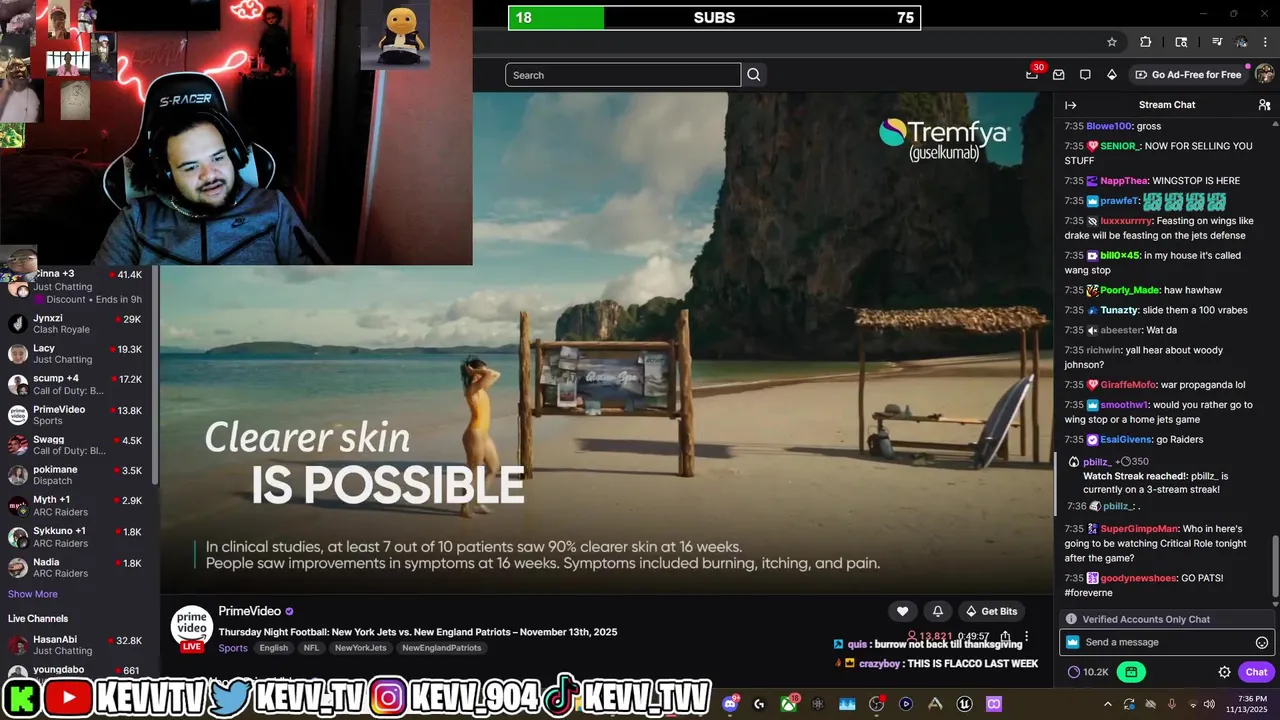Open PrimeVideo Sports in sidebar
Image resolution: width=1280 pixels, height=720 pixels.
pyautogui.click(x=76, y=415)
